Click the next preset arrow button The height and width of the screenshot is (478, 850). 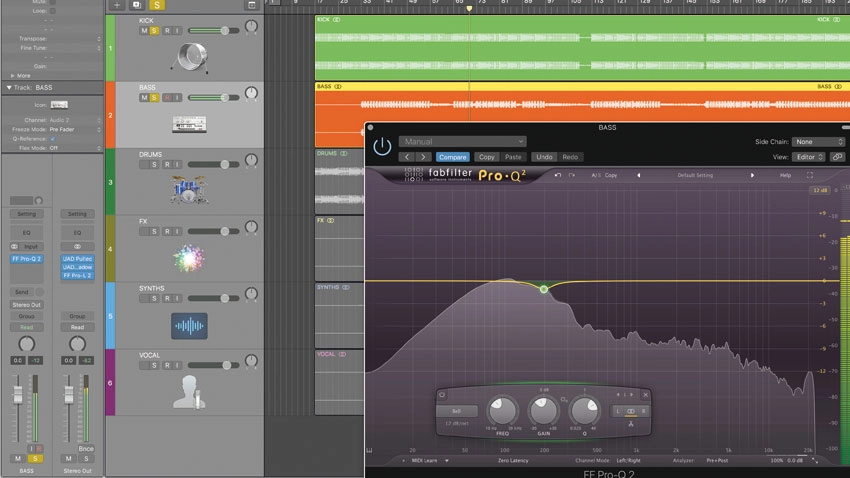click(x=423, y=157)
